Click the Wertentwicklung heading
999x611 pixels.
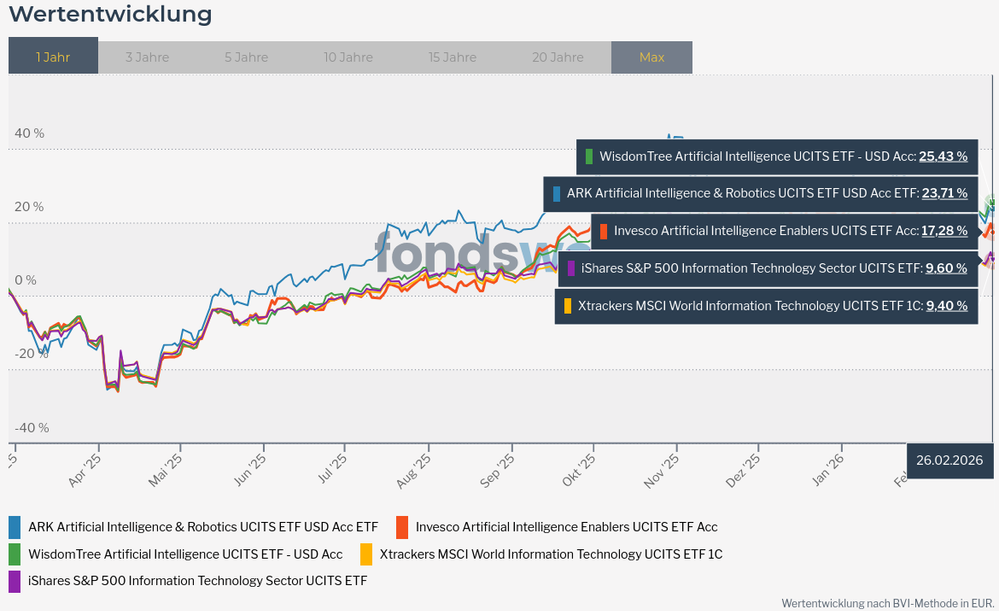[110, 14]
